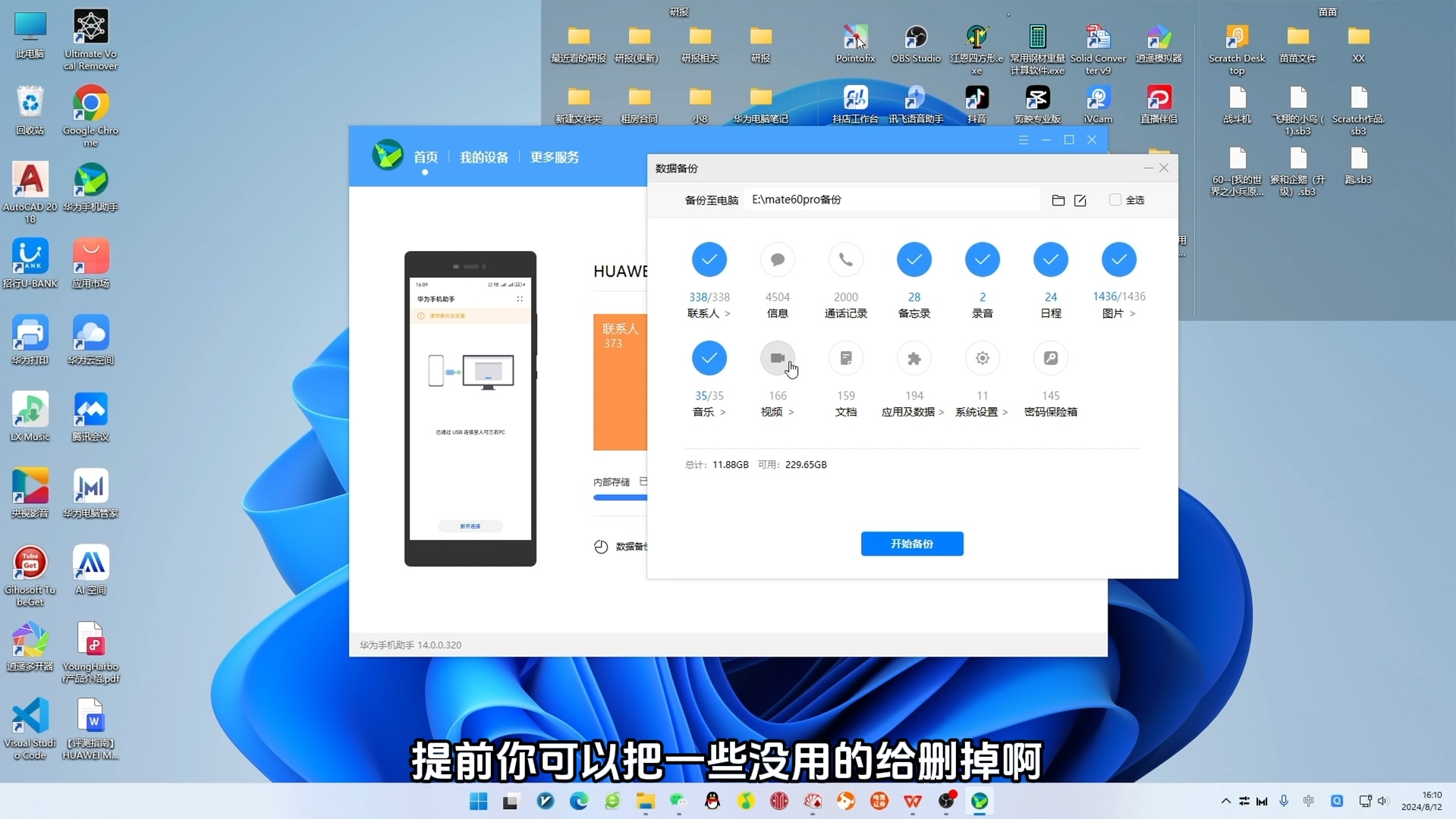Uncheck the 备忘录 memo backup circle
Screen dimensions: 1456x819
point(914,260)
